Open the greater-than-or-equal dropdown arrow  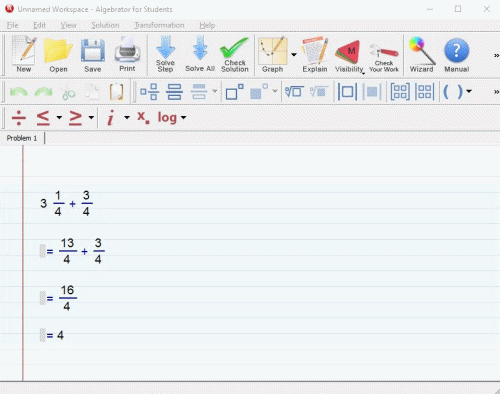point(91,117)
